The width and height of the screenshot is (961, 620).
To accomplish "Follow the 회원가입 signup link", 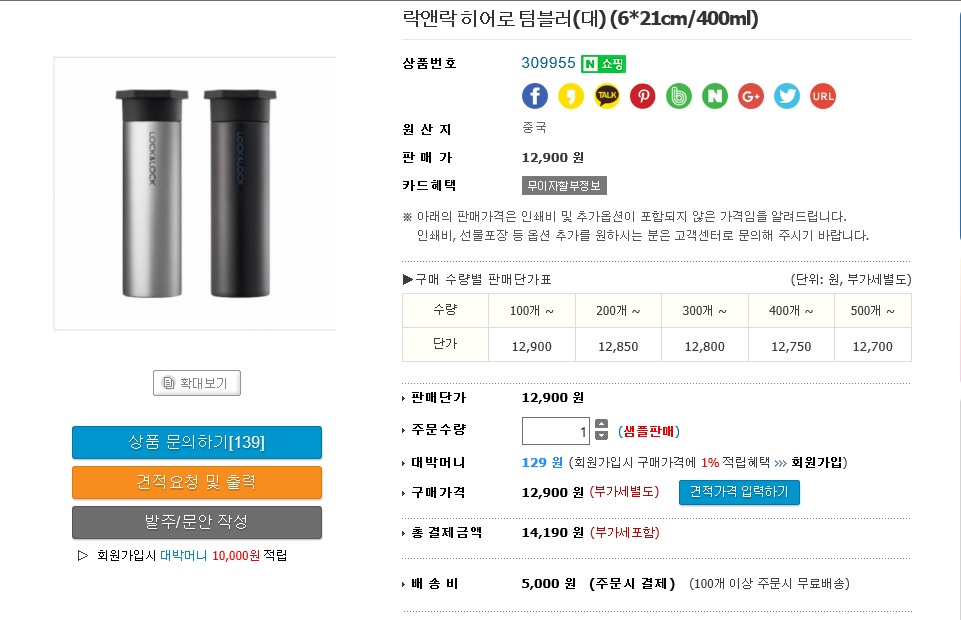I will 819,463.
